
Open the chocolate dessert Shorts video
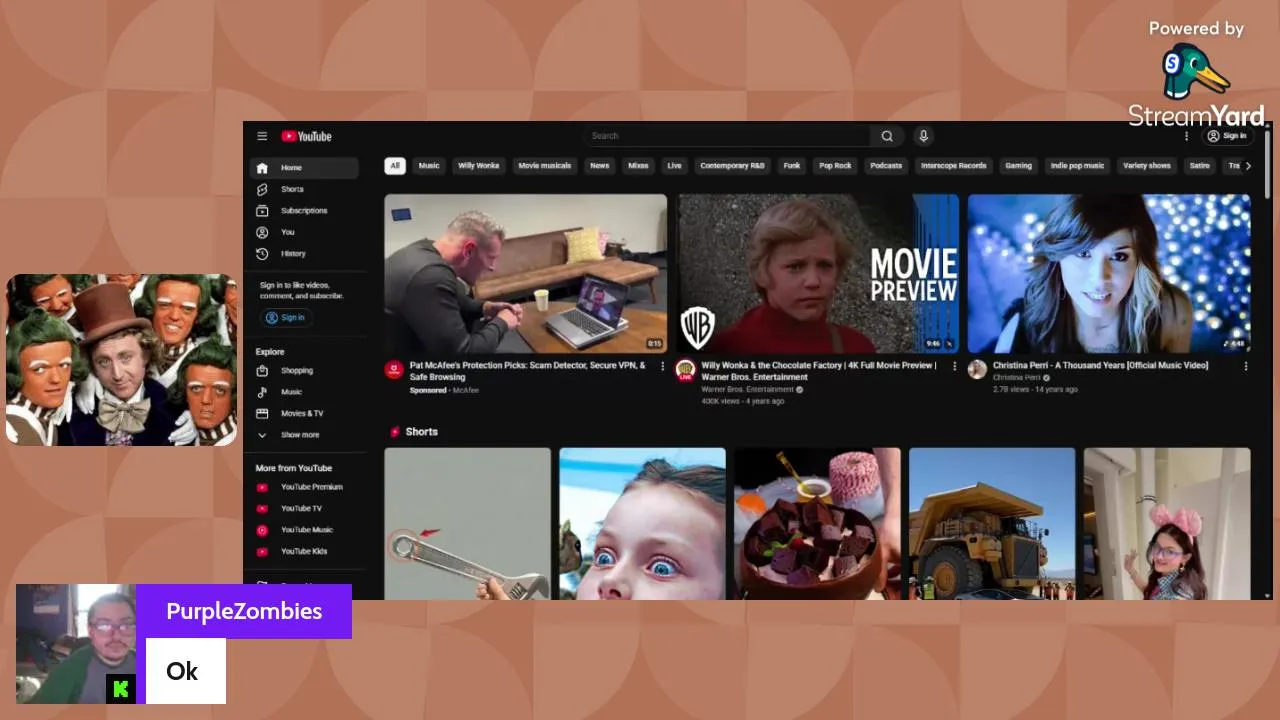[817, 524]
